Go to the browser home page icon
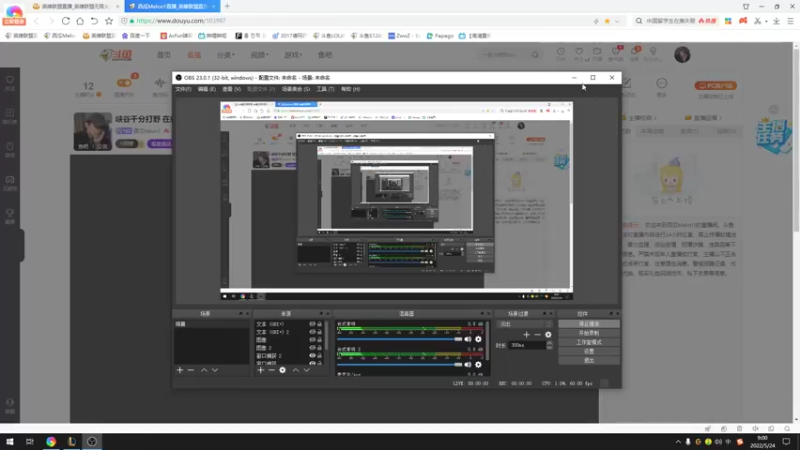Screen dimensions: 800x450 click(80, 21)
